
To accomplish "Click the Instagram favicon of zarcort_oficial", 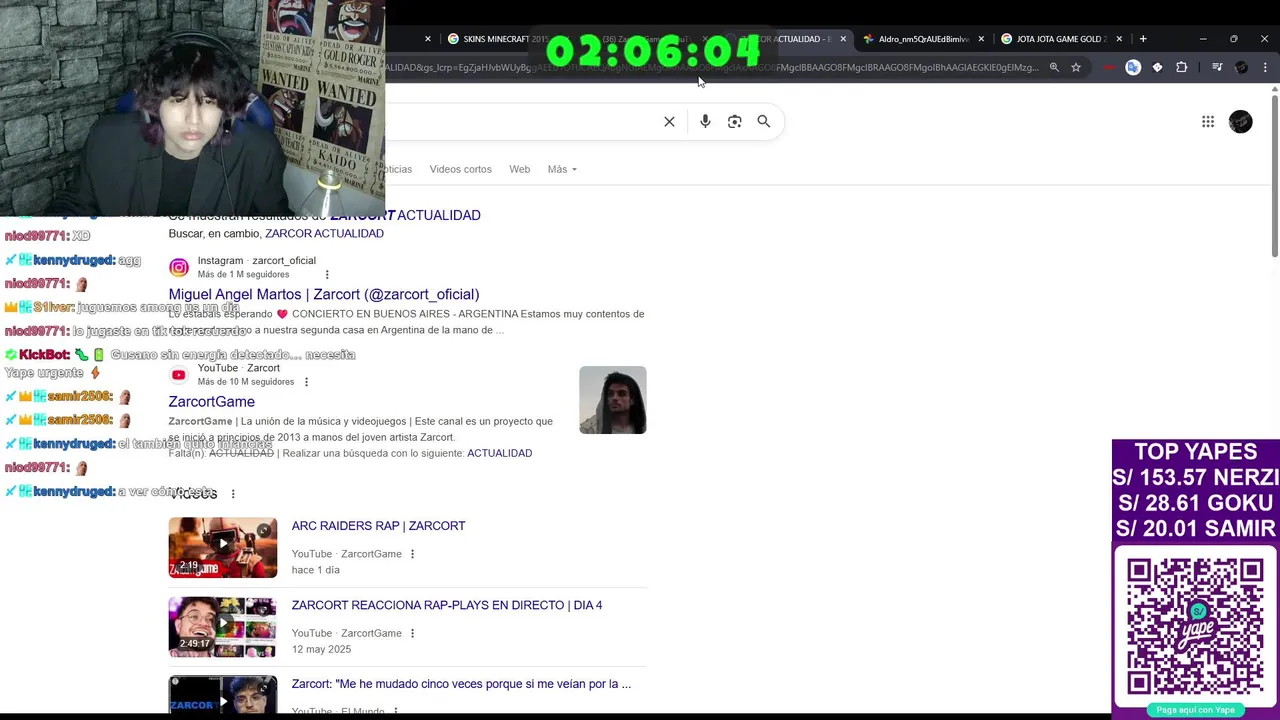I will coord(178,267).
